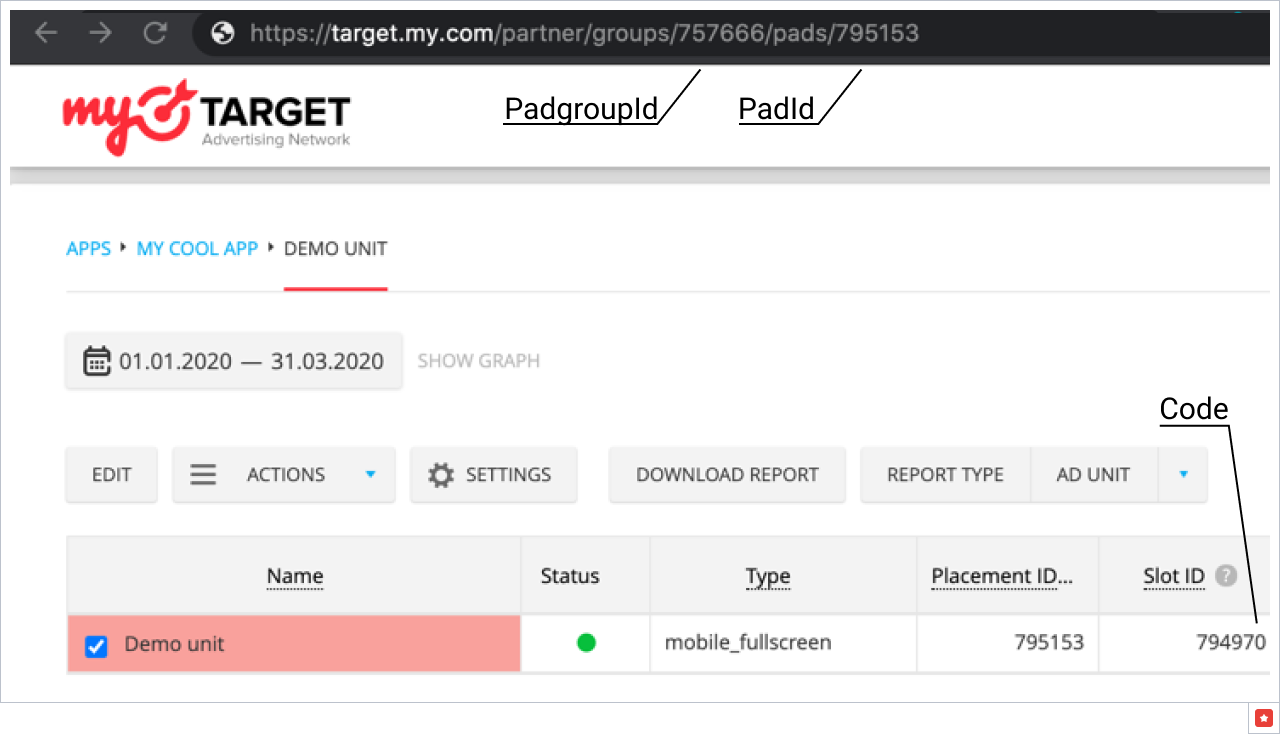Select the Demo Unit tab
The width and height of the screenshot is (1280, 734).
[x=335, y=248]
